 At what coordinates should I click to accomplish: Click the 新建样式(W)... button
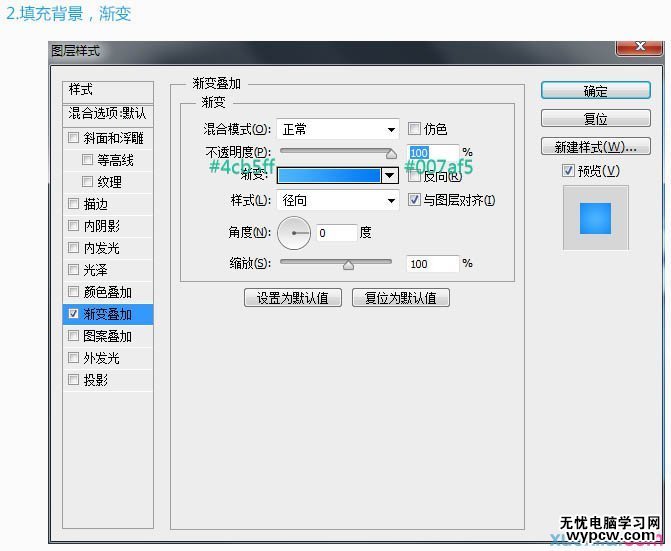coord(596,147)
